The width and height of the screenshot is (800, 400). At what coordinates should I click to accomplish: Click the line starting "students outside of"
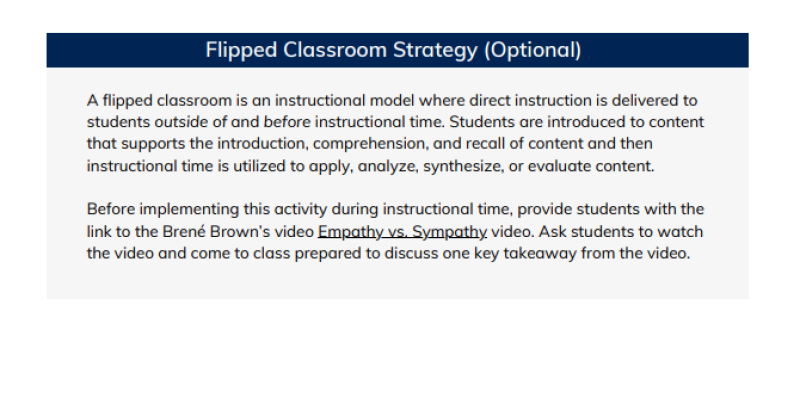click(x=395, y=122)
